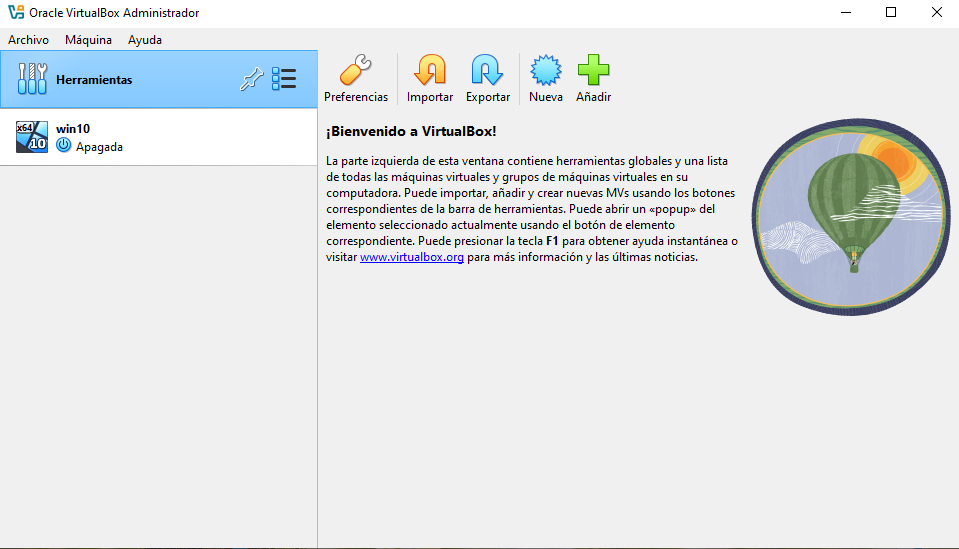The height and width of the screenshot is (549, 959).
Task: Select the win10 virtual machine
Action: pos(158,137)
